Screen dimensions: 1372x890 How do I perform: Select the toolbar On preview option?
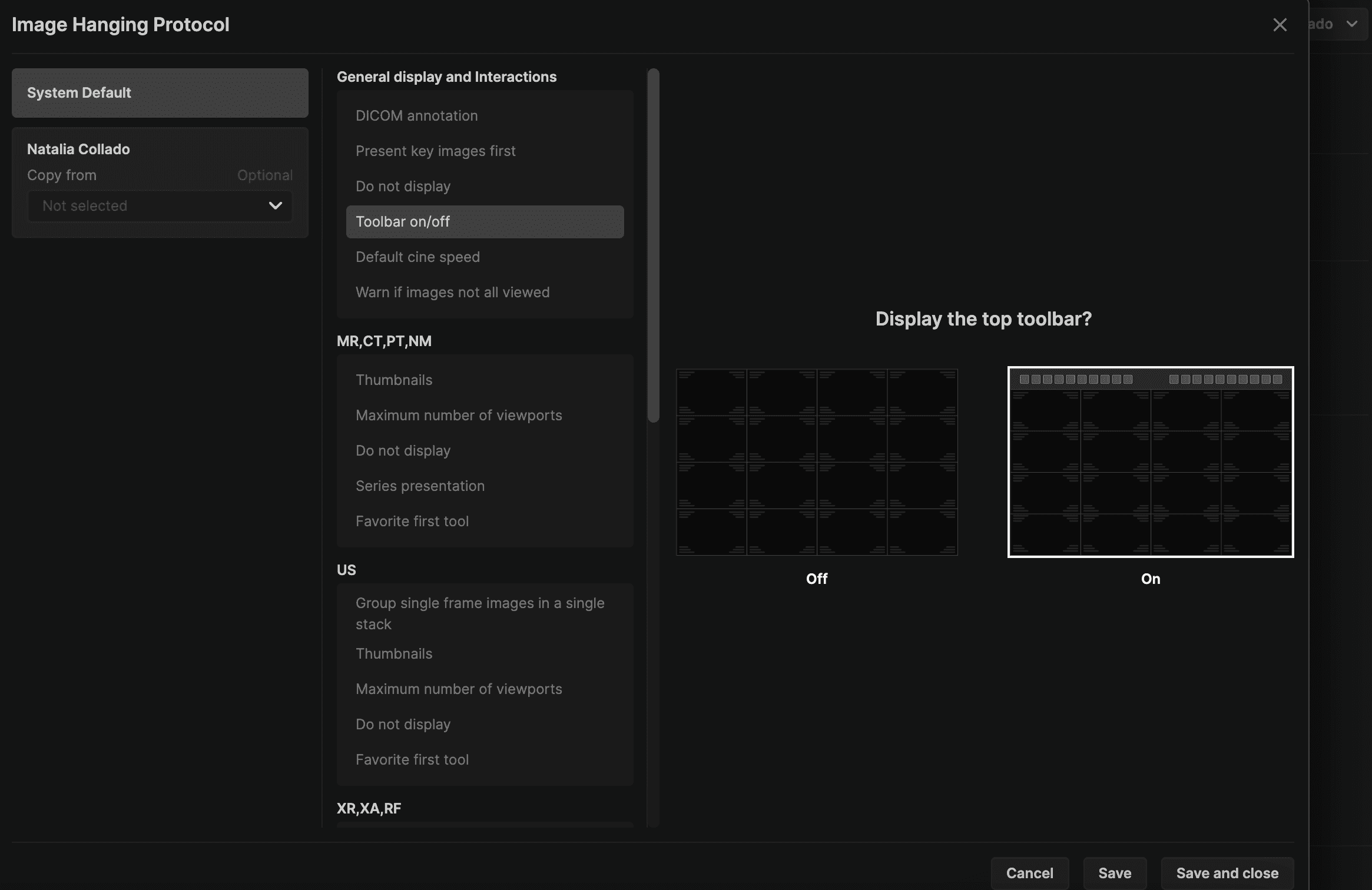1150,462
